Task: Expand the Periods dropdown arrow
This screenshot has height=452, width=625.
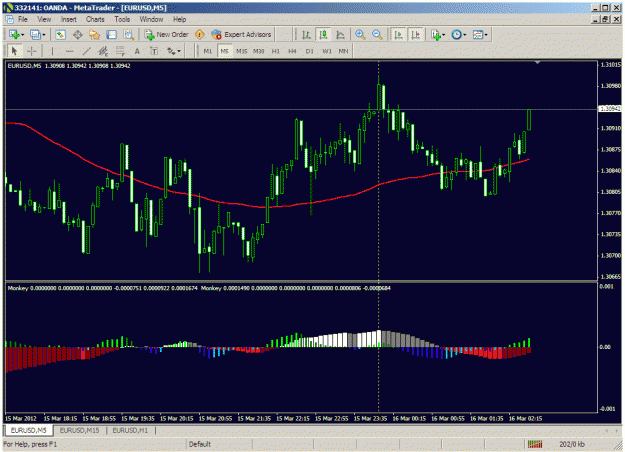Action: point(464,35)
